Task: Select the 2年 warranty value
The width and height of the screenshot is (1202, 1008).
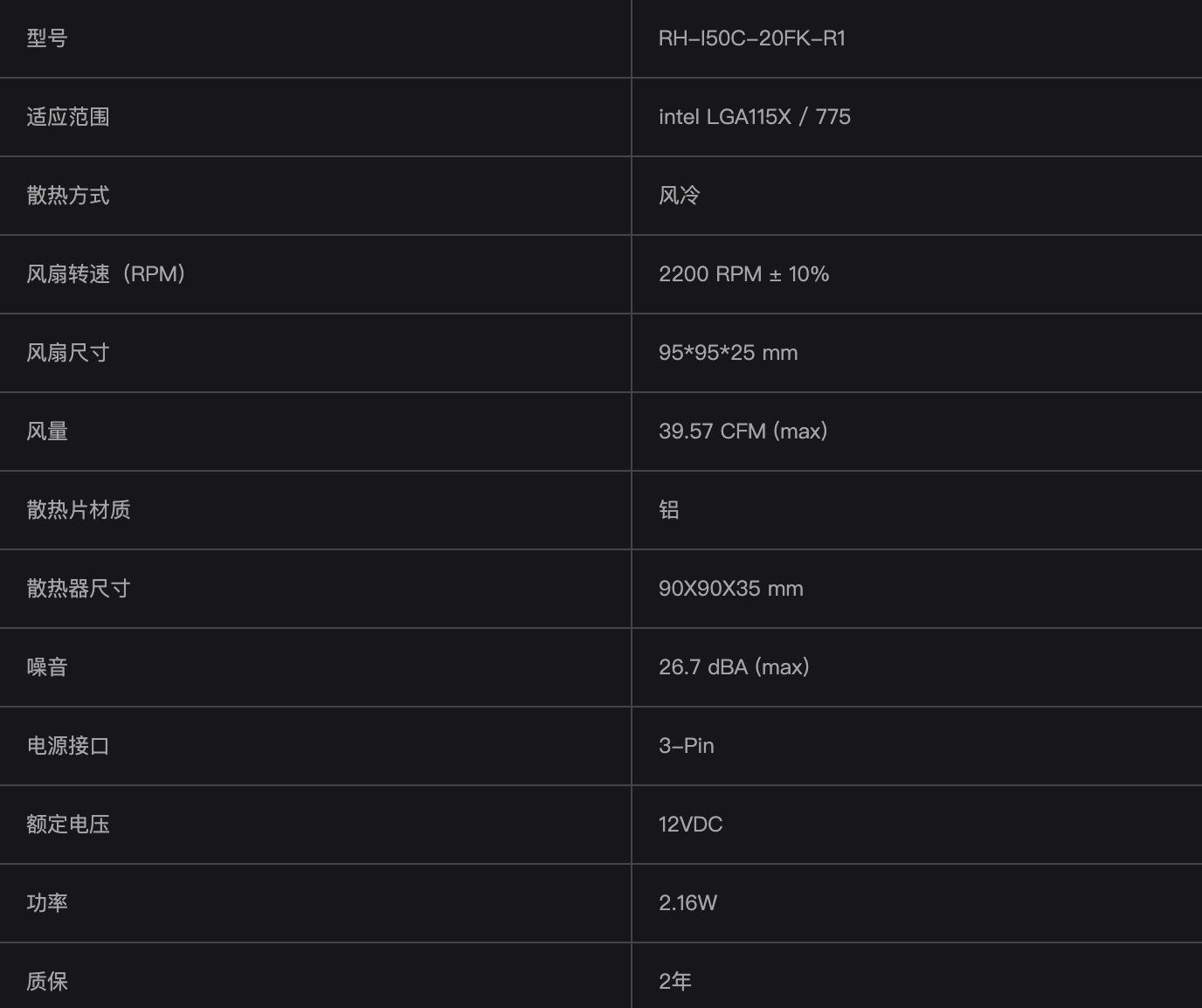Action: point(674,982)
